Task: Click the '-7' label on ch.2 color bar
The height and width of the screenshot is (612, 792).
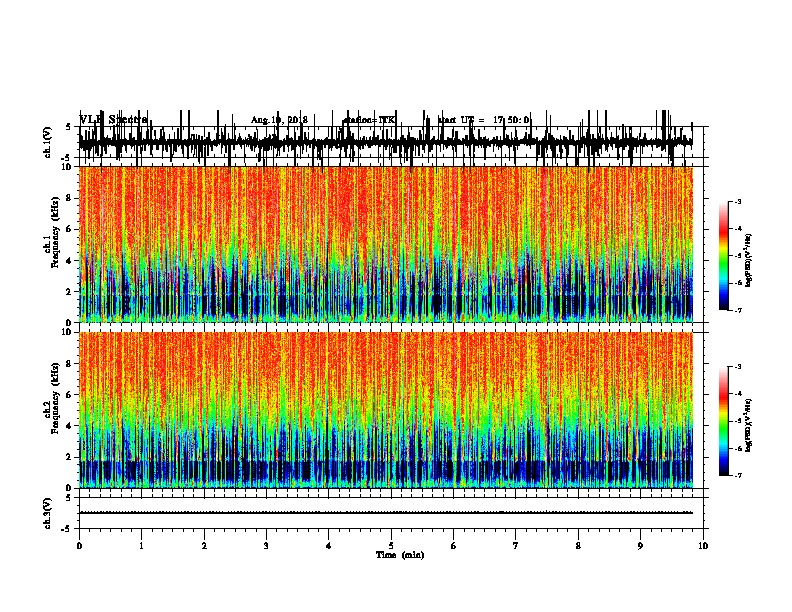Action: 737,476
